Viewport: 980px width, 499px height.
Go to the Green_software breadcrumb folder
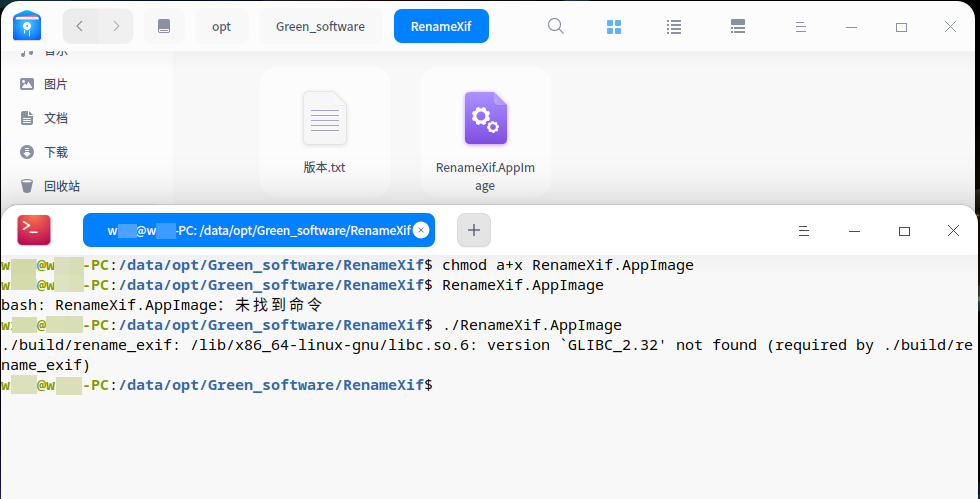[x=320, y=27]
